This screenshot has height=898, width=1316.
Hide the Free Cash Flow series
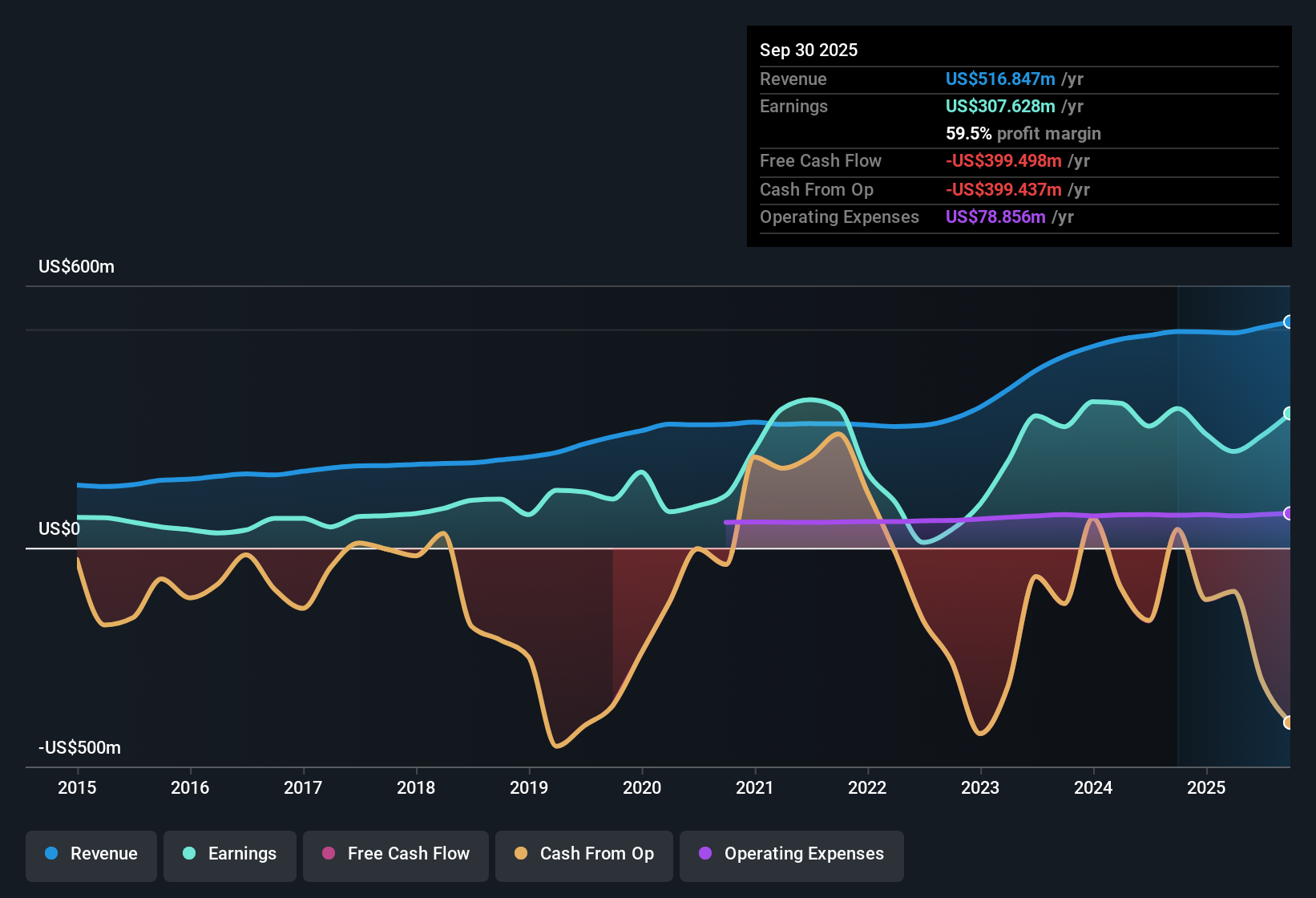coord(395,854)
